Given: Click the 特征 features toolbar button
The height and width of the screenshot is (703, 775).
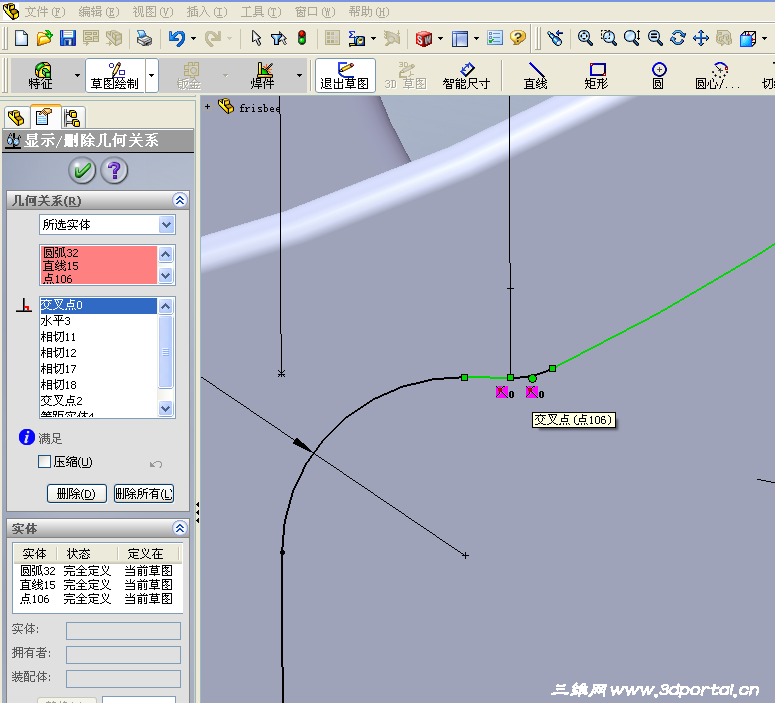Looking at the screenshot, I should tap(41, 76).
